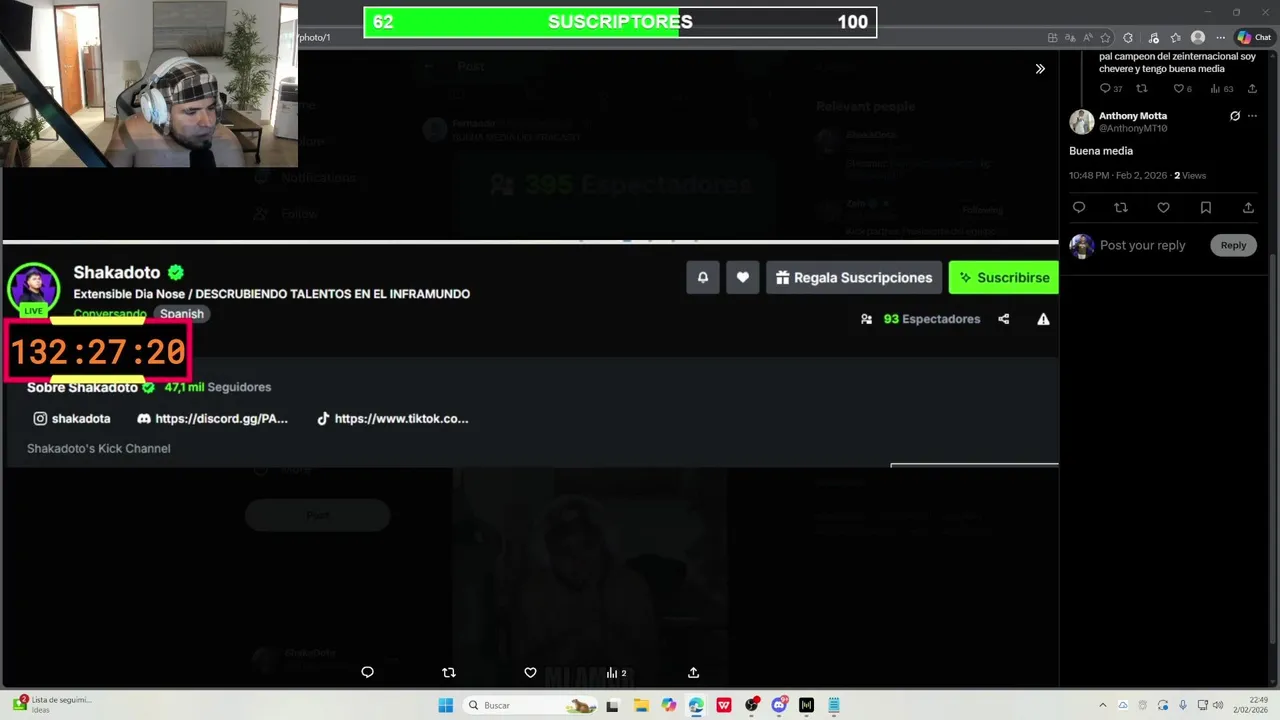
Task: Add page to favorites star icon
Action: pos(1104,37)
